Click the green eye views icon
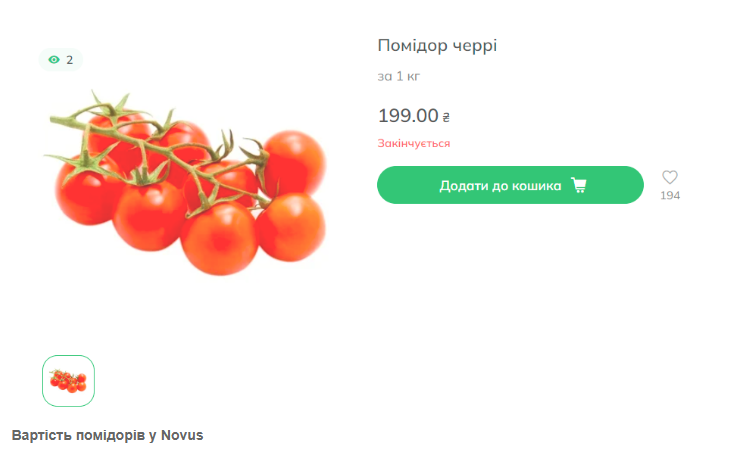Image resolution: width=738 pixels, height=449 pixels. pos(54,60)
